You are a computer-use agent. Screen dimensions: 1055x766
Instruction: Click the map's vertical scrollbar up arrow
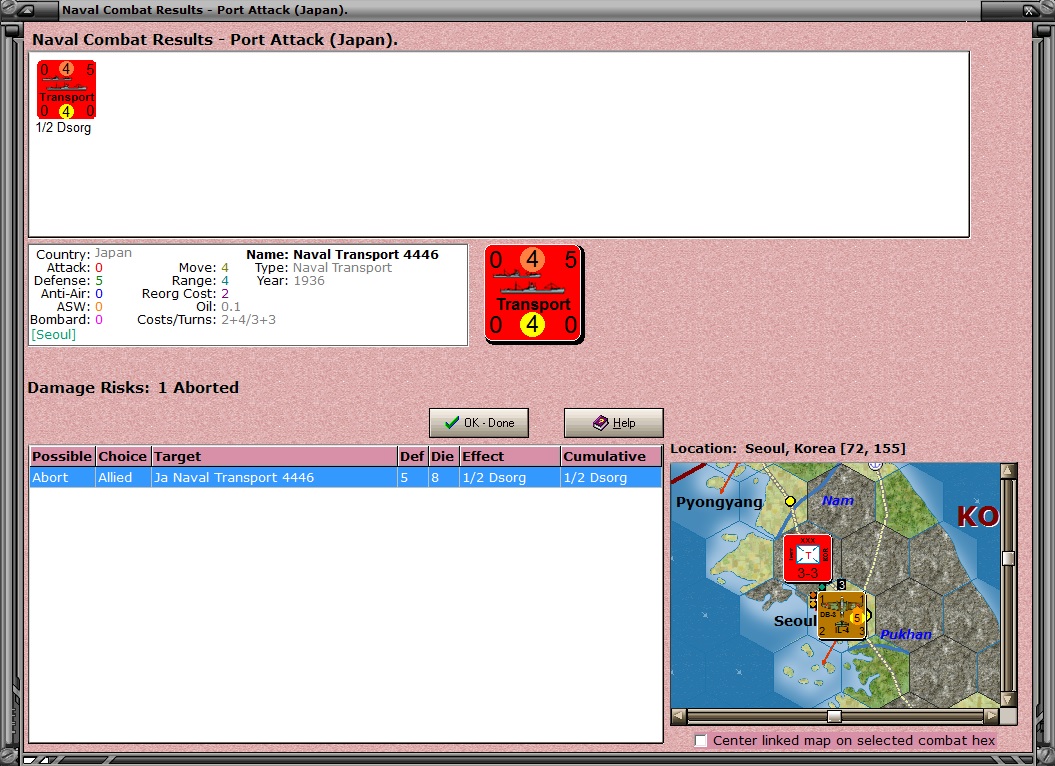pos(1008,471)
